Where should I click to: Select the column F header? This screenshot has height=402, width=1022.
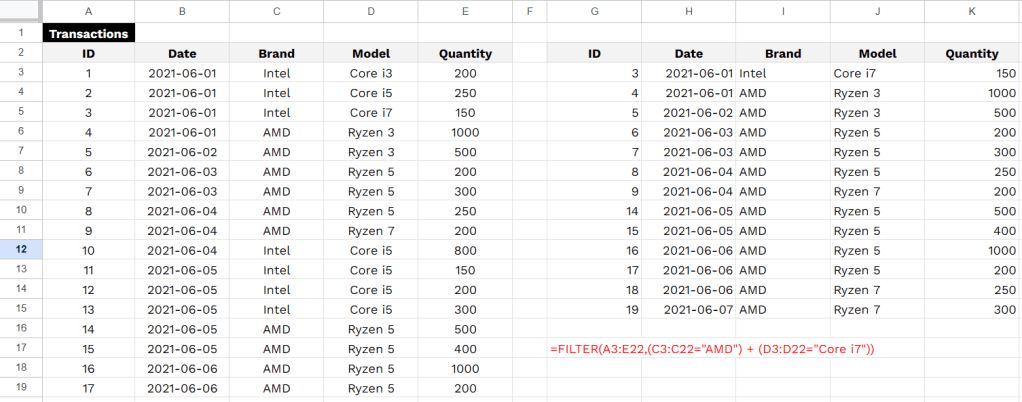529,11
